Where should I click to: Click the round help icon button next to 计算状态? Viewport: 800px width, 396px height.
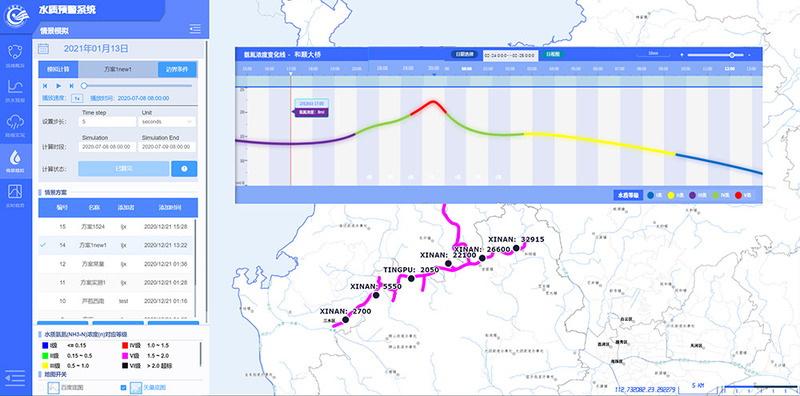[184, 168]
